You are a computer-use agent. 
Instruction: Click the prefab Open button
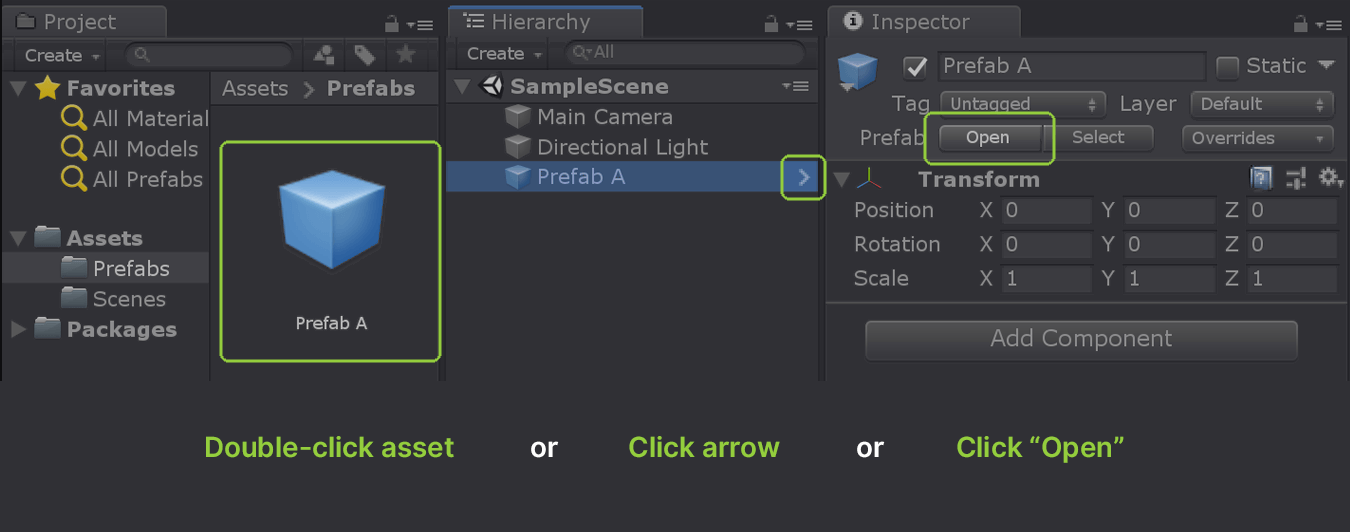988,138
